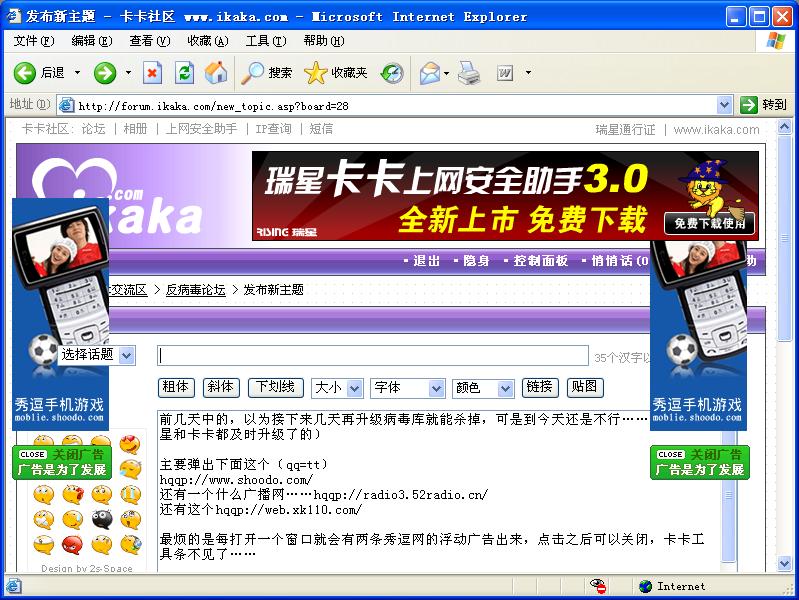Click the 粗体 bold button
Image resolution: width=799 pixels, height=600 pixels.
[x=176, y=387]
